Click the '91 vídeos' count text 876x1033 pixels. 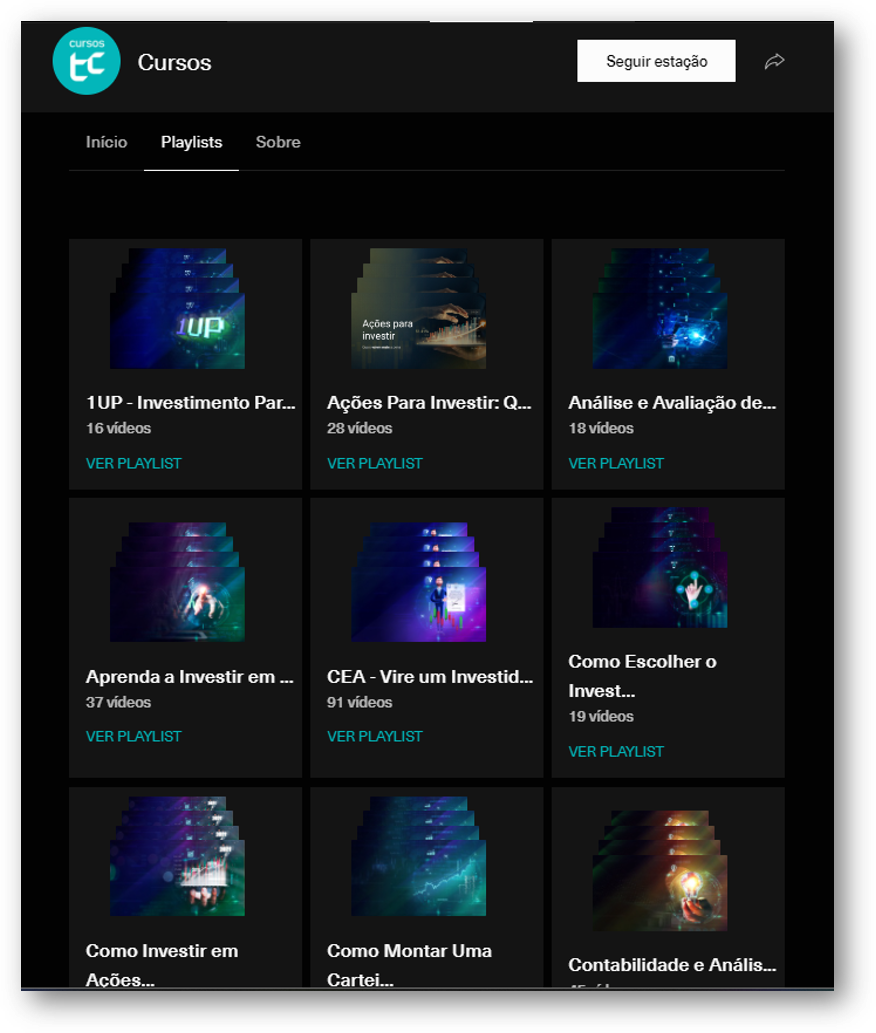[x=360, y=702]
